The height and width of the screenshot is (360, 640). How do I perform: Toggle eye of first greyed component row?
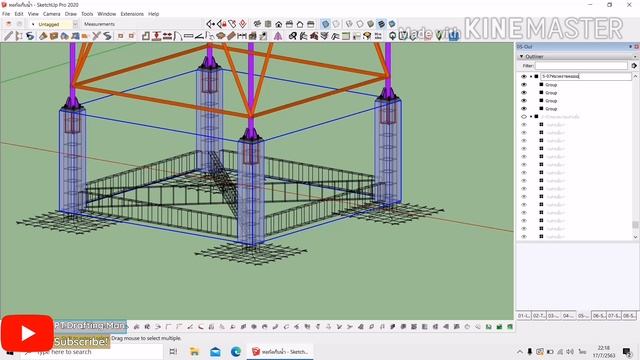tap(524, 124)
